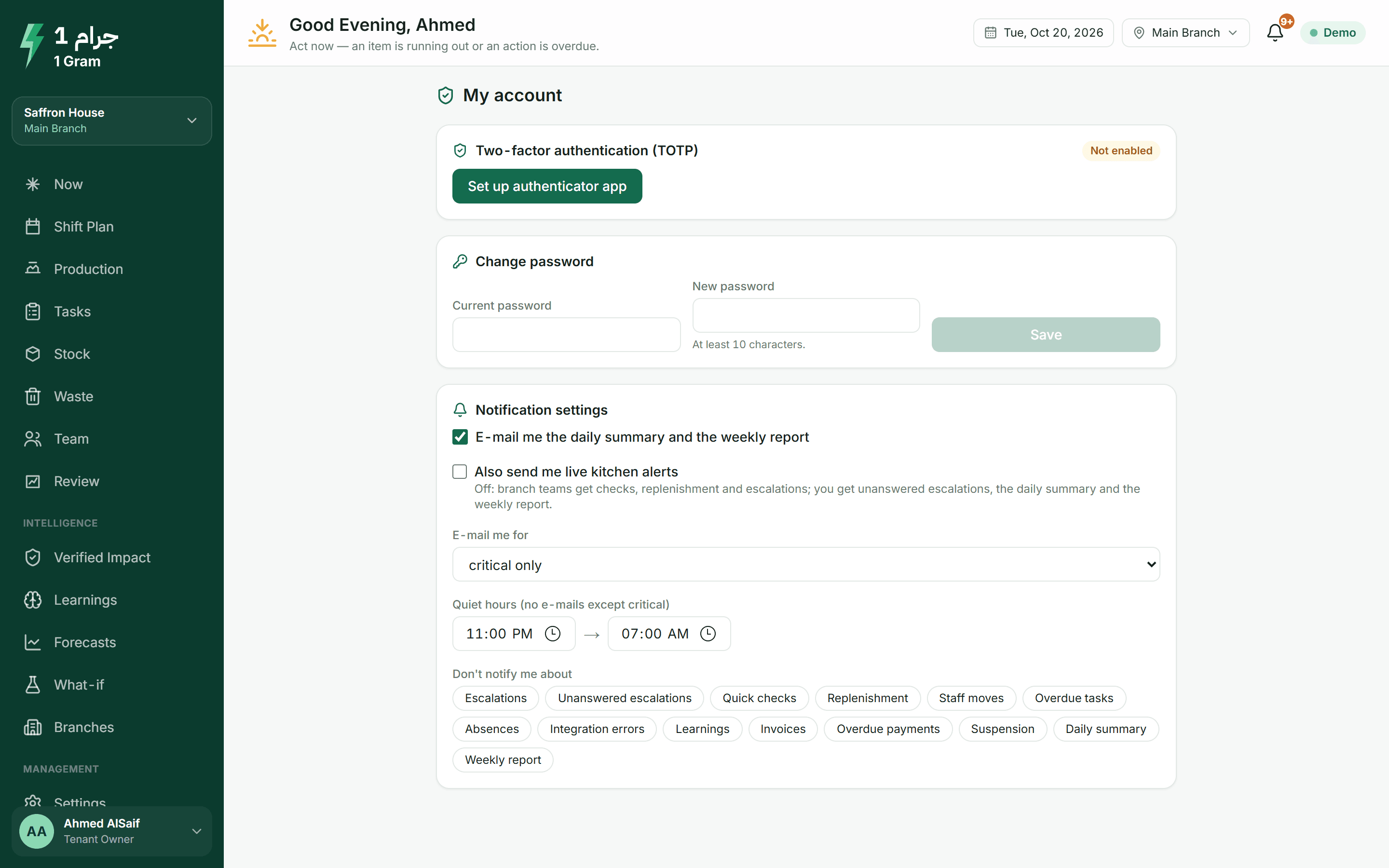Toggle the Integration errors chip
The image size is (1389, 868).
point(597,729)
